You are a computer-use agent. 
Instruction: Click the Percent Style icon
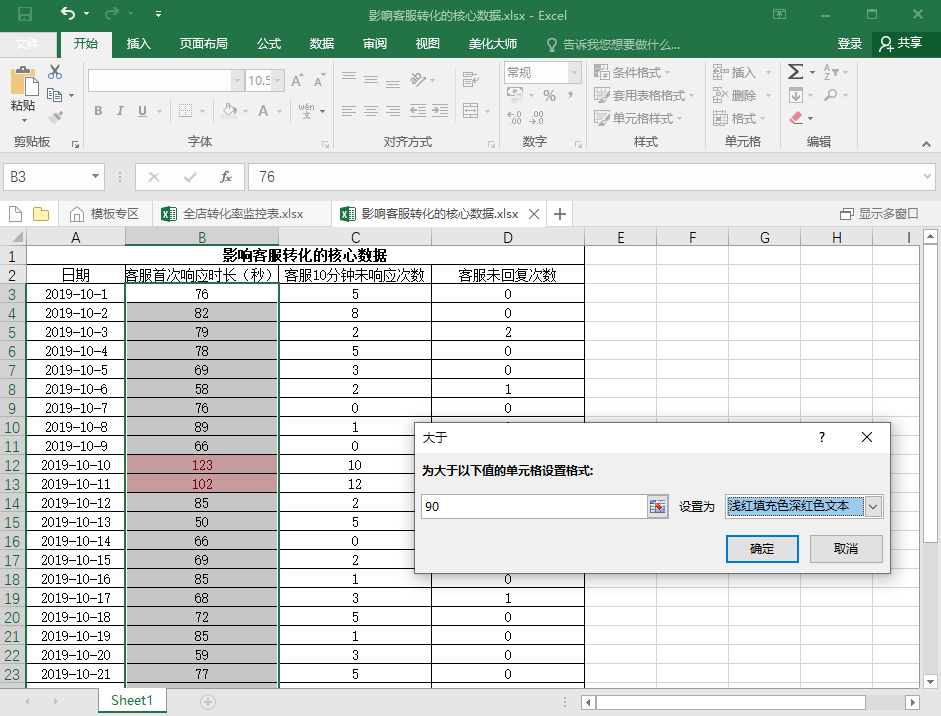[x=549, y=95]
